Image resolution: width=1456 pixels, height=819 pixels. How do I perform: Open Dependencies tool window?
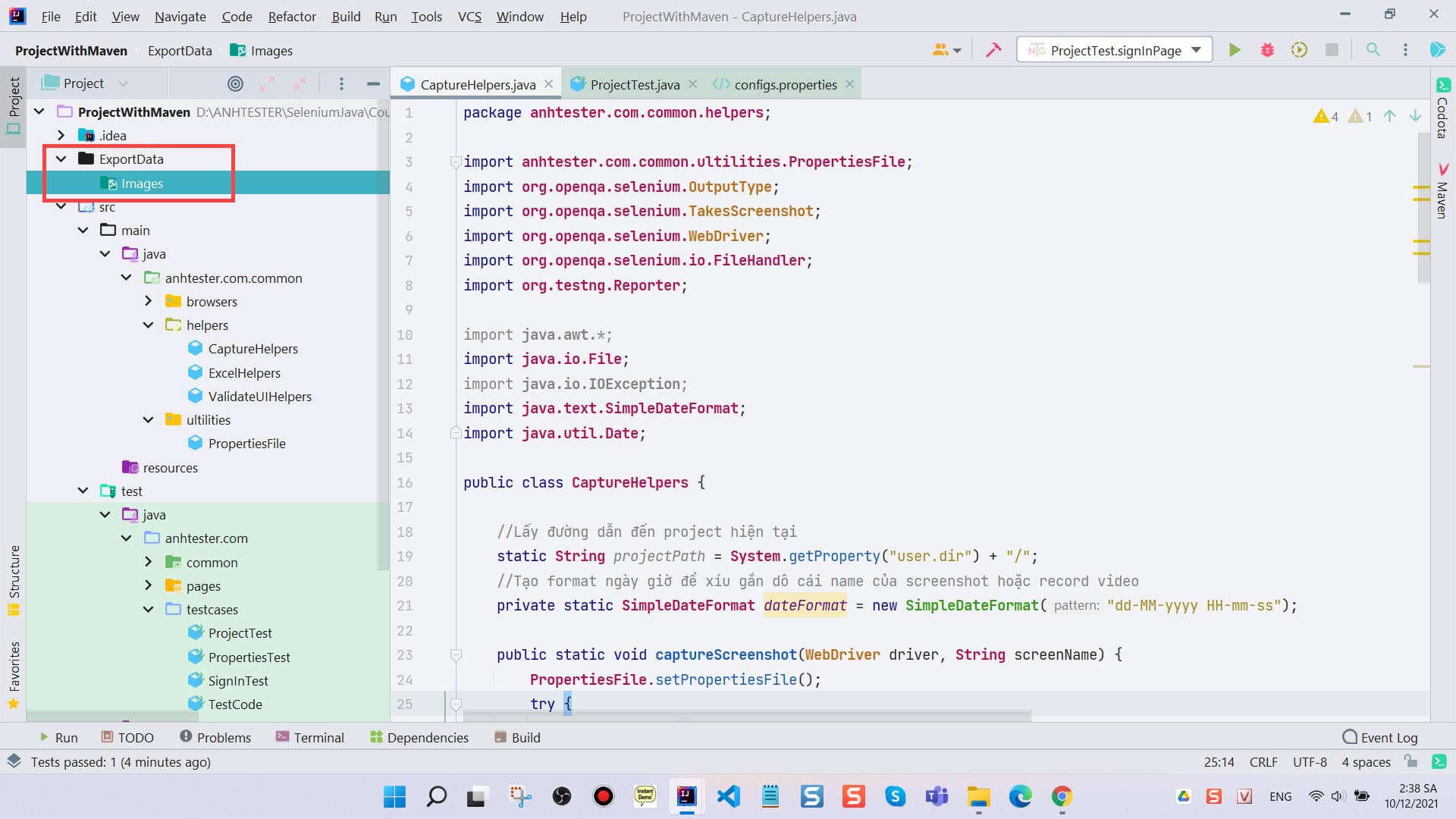419,738
